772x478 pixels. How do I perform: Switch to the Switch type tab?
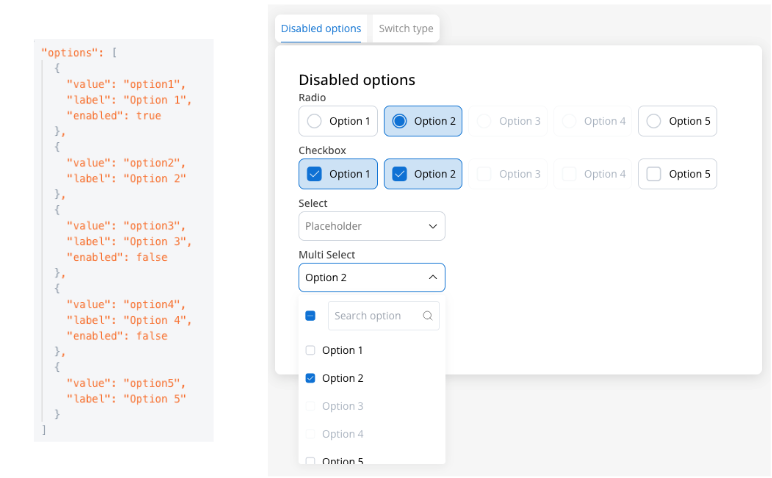pos(406,29)
